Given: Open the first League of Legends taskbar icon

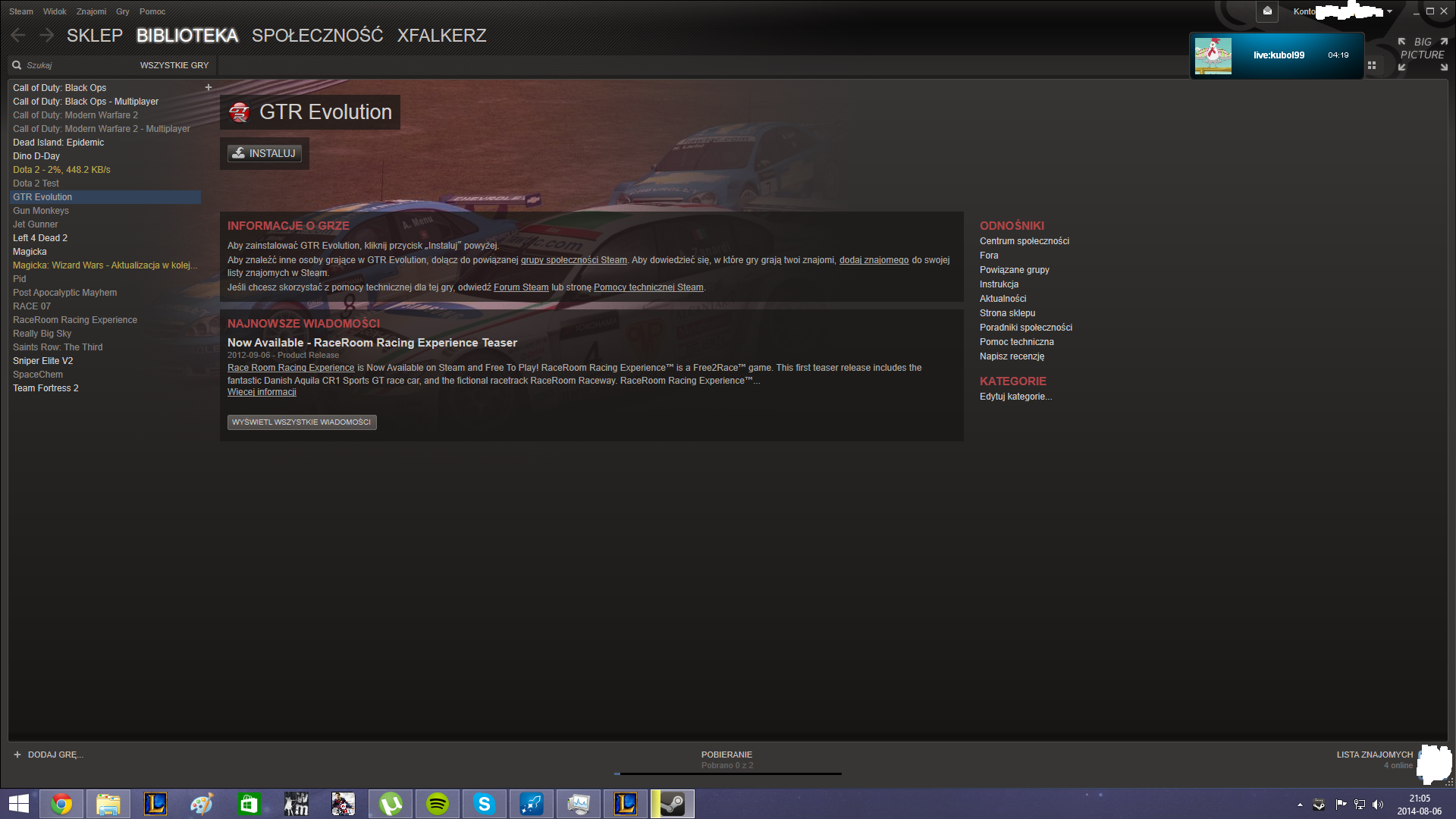Looking at the screenshot, I should click(155, 804).
